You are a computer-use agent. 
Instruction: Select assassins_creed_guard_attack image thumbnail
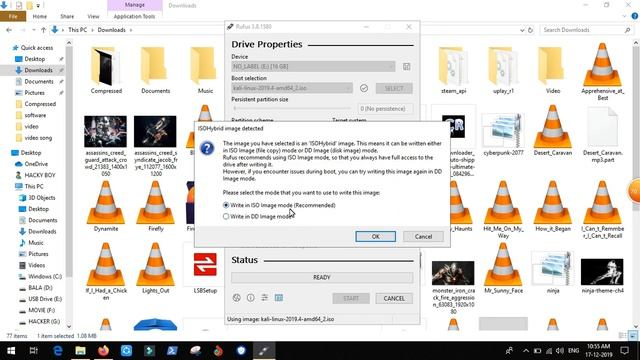pos(105,131)
